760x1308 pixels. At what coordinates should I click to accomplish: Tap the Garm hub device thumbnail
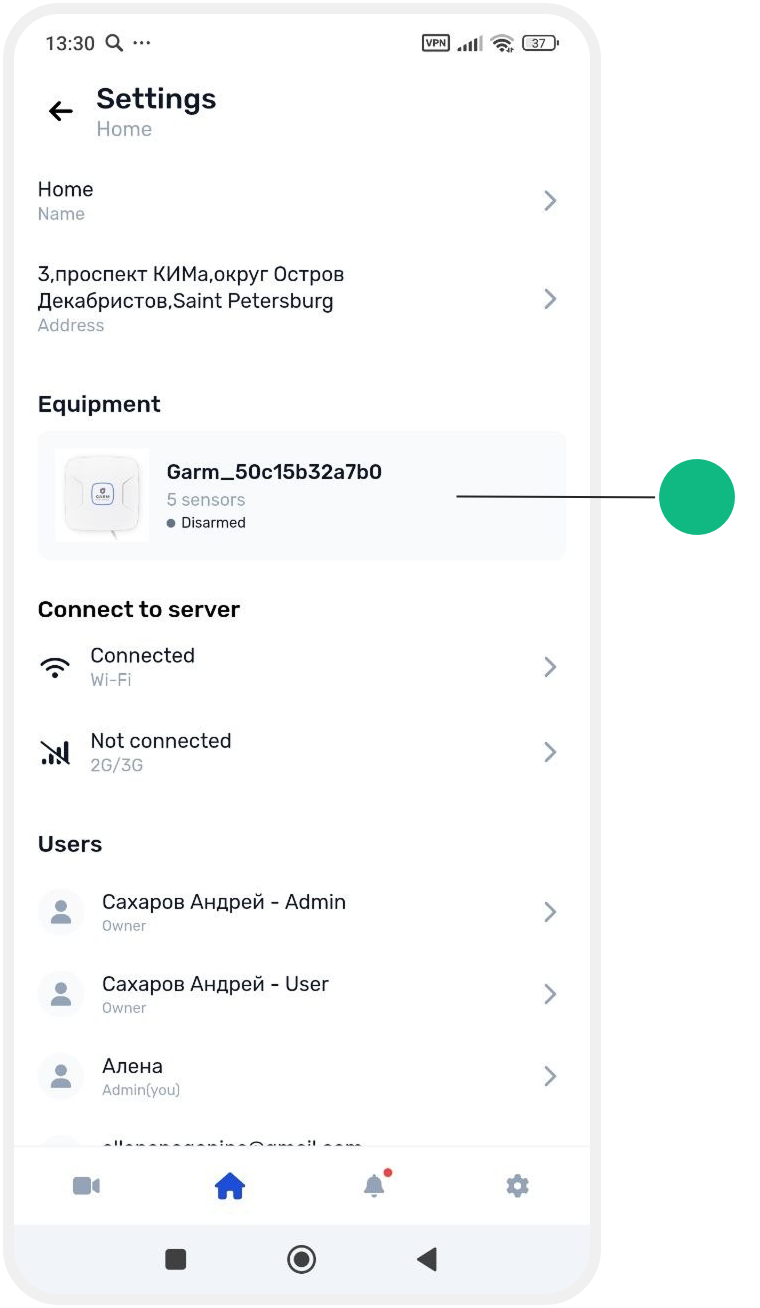pos(102,496)
